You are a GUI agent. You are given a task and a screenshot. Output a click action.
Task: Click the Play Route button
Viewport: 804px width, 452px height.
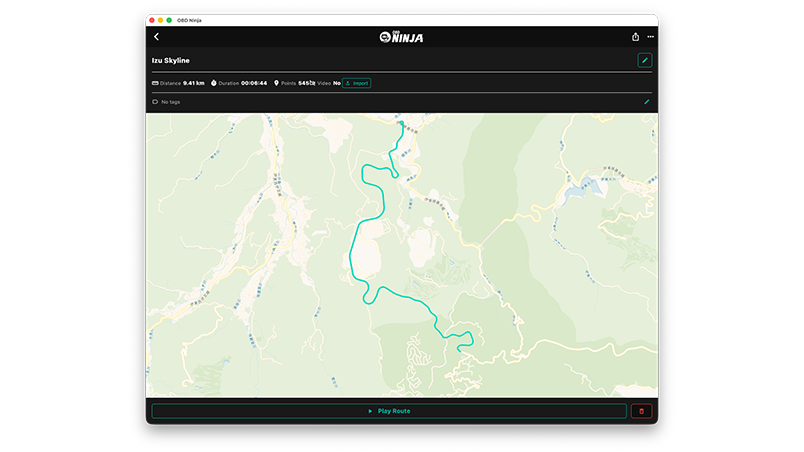tap(389, 411)
